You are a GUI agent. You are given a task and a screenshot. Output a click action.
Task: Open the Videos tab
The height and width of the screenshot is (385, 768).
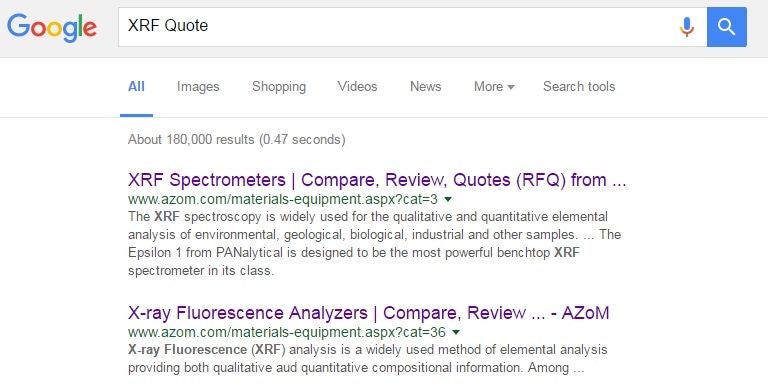tap(357, 87)
